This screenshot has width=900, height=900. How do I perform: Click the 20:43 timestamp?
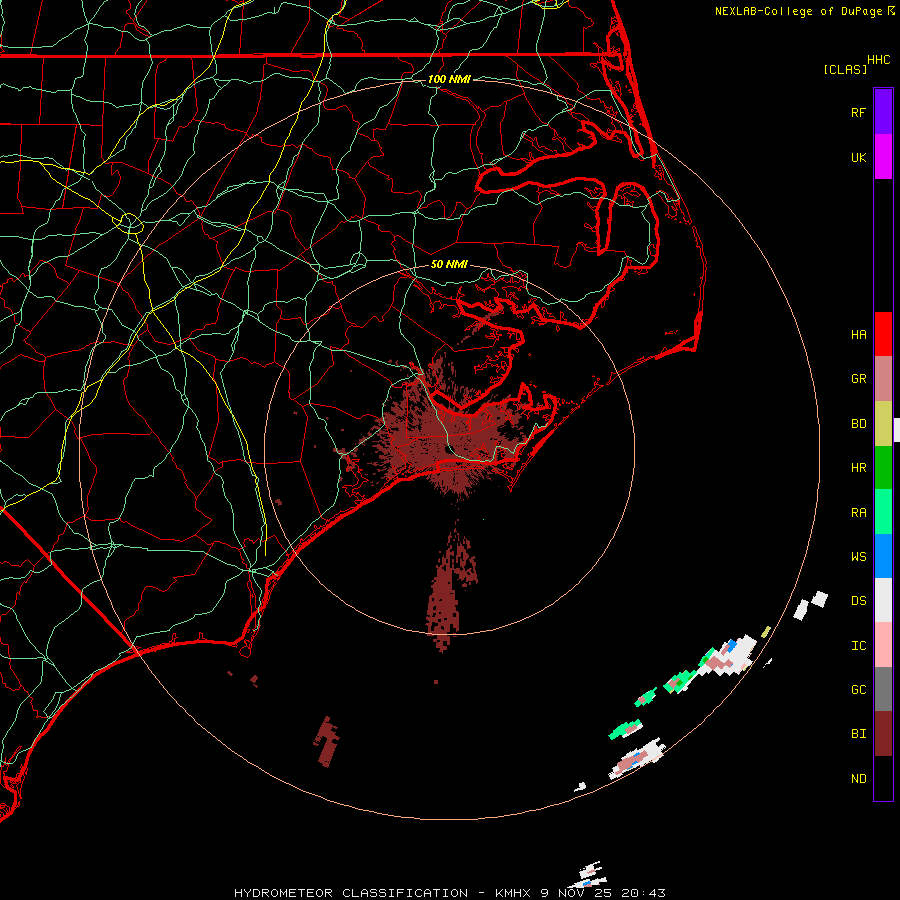645,893
